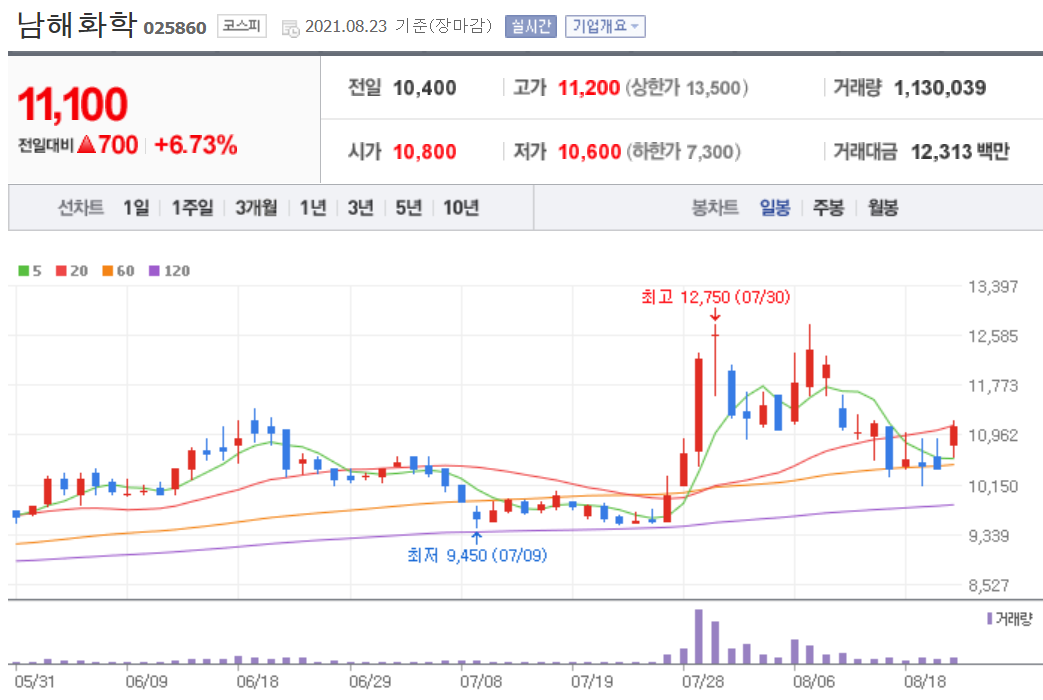Click the stock code 025860
Screen dimensions: 1043x700
point(175,28)
